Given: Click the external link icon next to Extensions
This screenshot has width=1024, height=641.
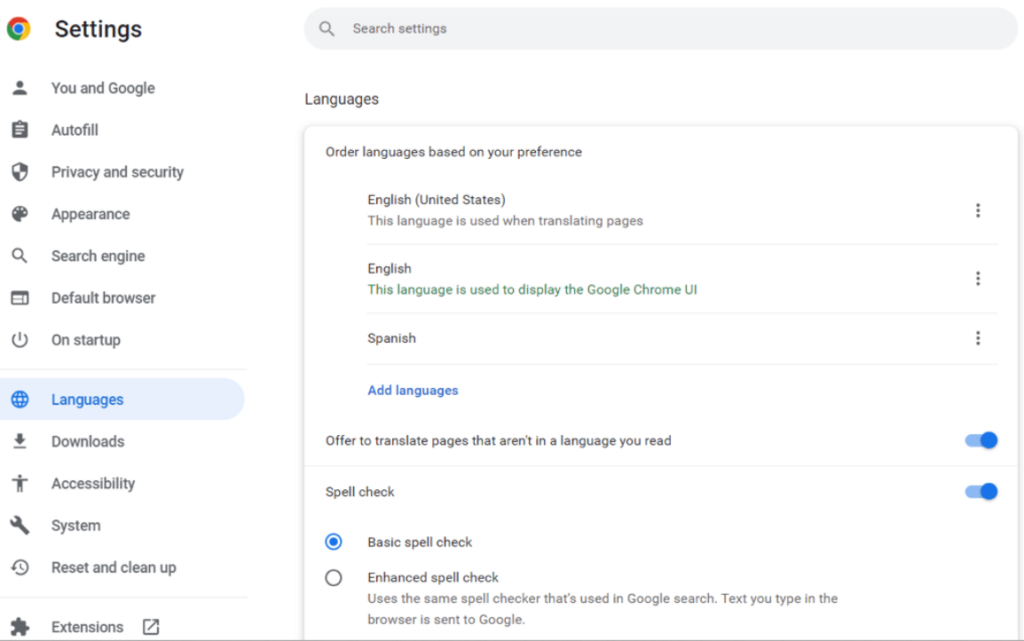Looking at the screenshot, I should (151, 627).
